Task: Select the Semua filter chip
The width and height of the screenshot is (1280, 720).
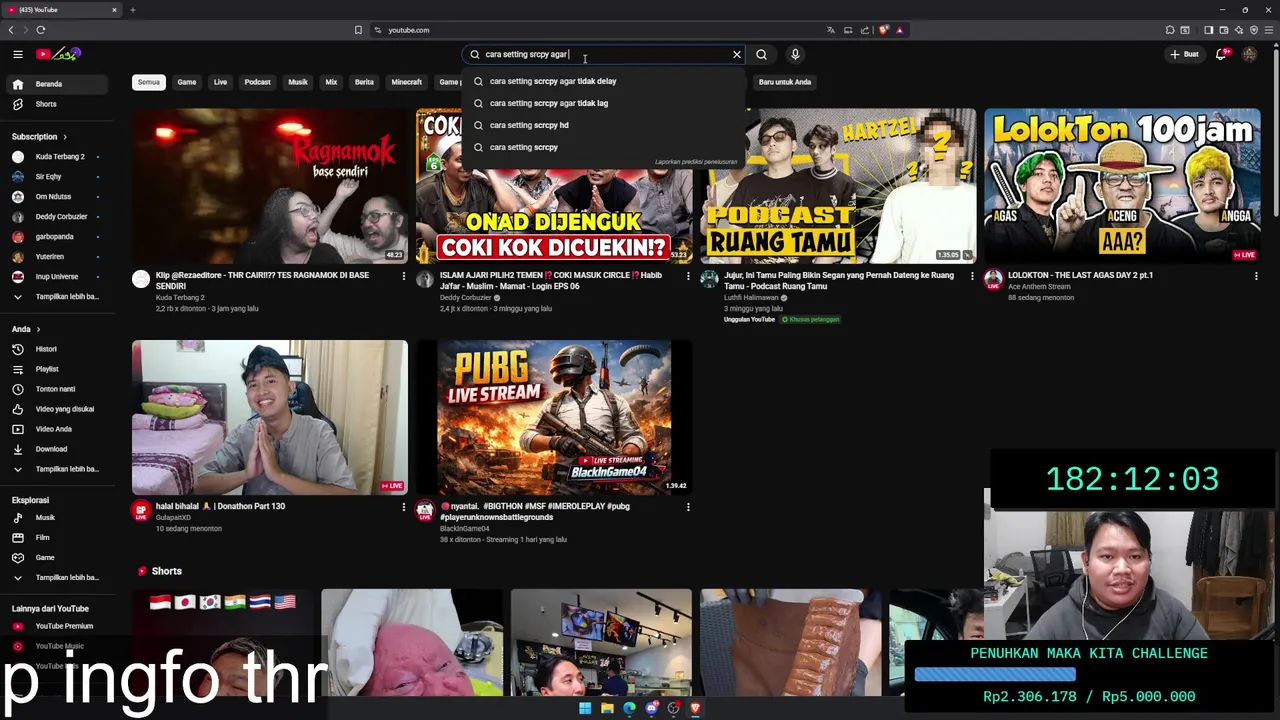Action: click(x=149, y=82)
